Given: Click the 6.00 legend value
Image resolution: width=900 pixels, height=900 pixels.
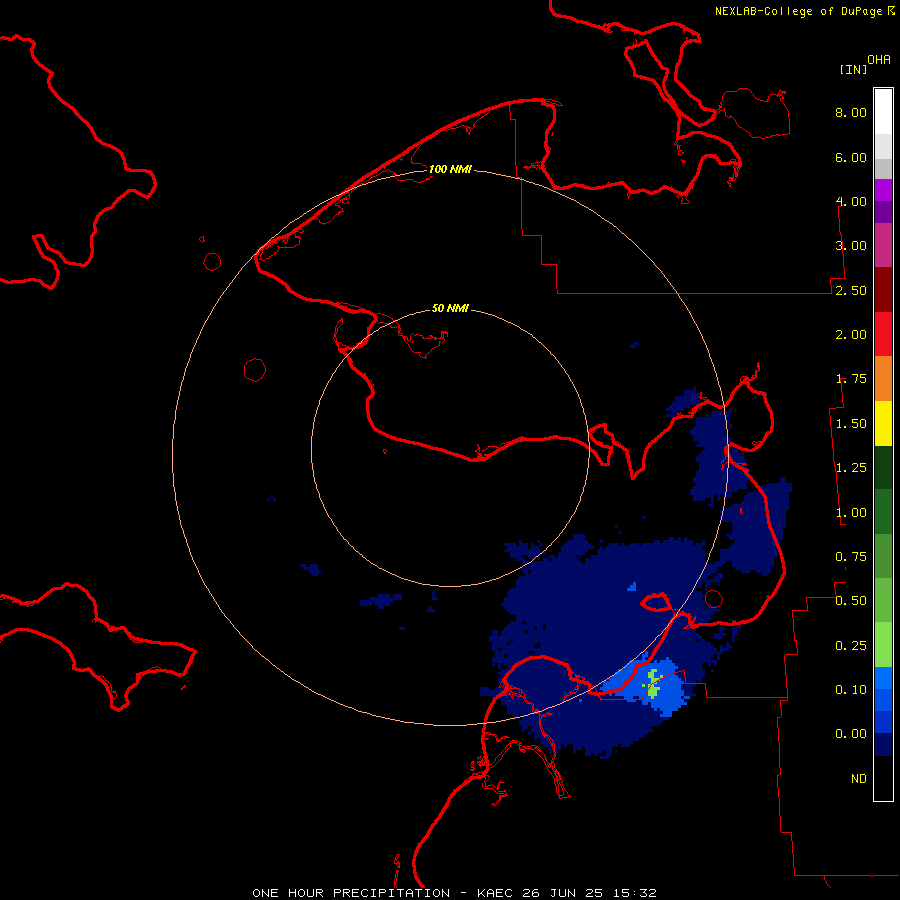Looking at the screenshot, I should (851, 157).
